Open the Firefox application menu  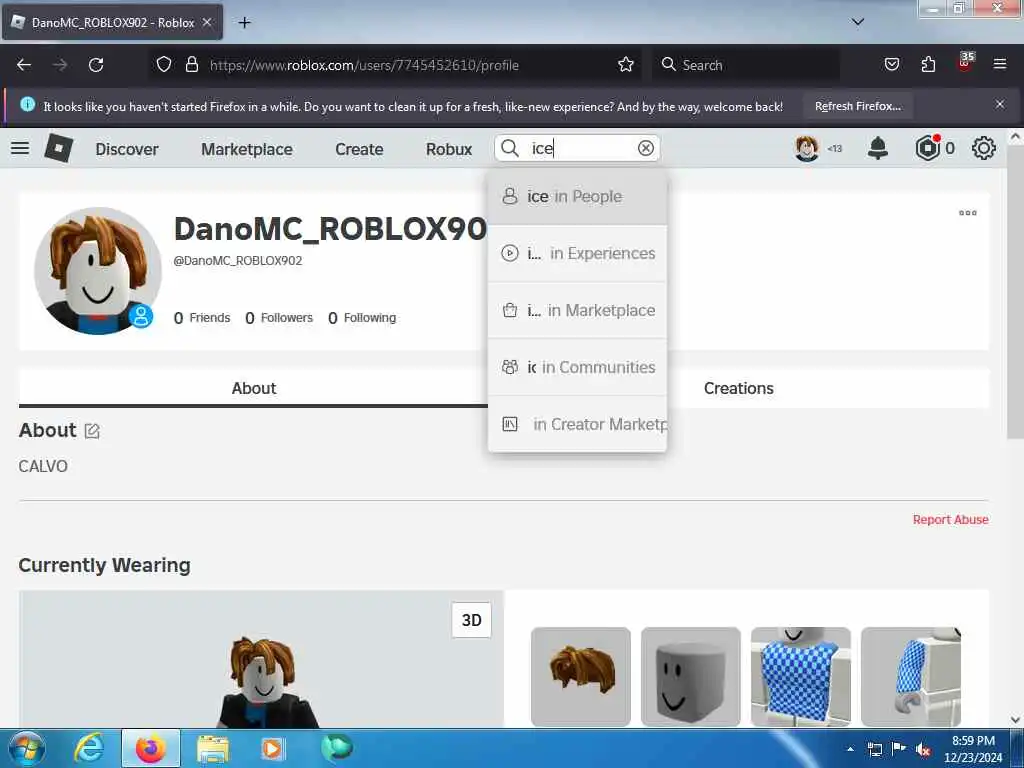pyautogui.click(x=1000, y=64)
